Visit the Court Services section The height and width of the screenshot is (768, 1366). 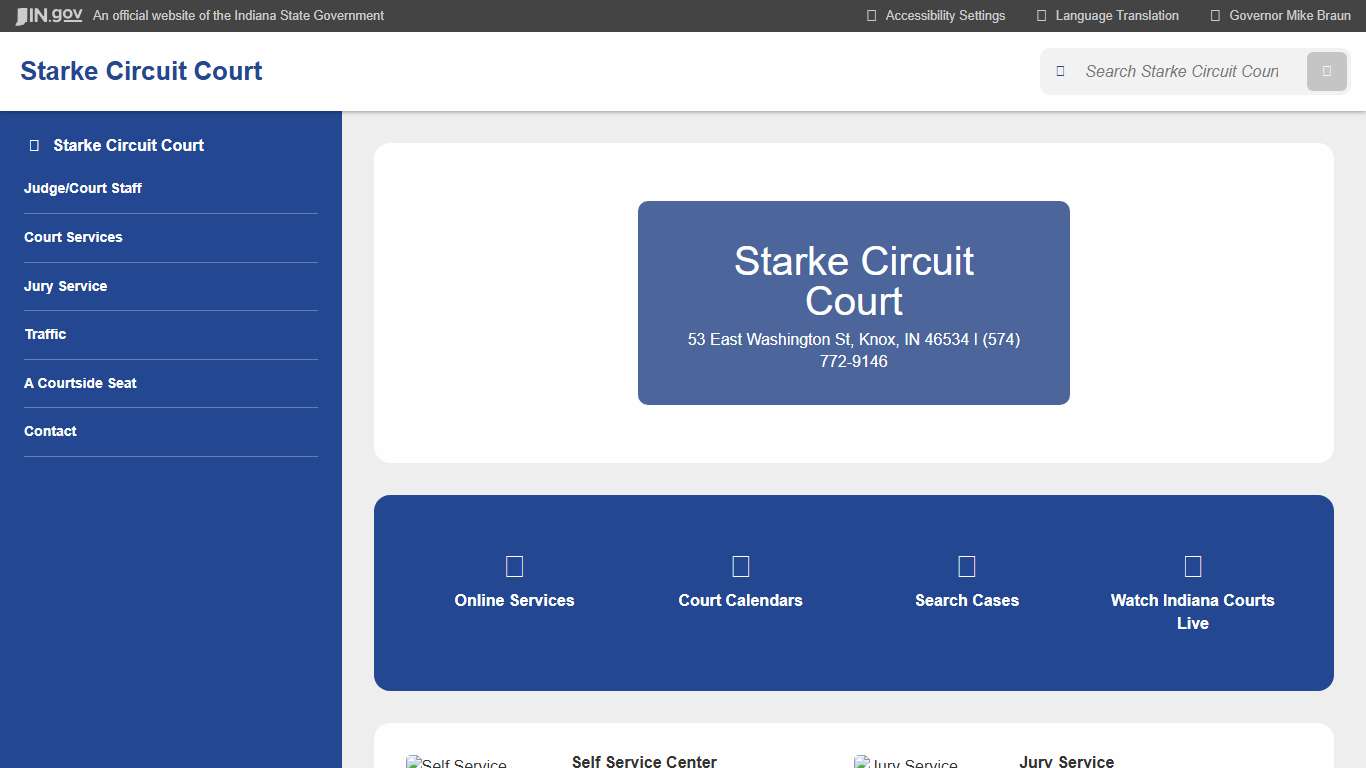click(73, 237)
